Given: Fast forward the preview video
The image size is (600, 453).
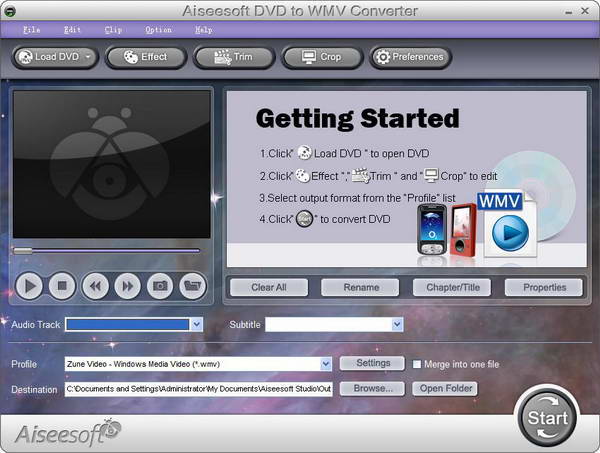Looking at the screenshot, I should point(128,286).
